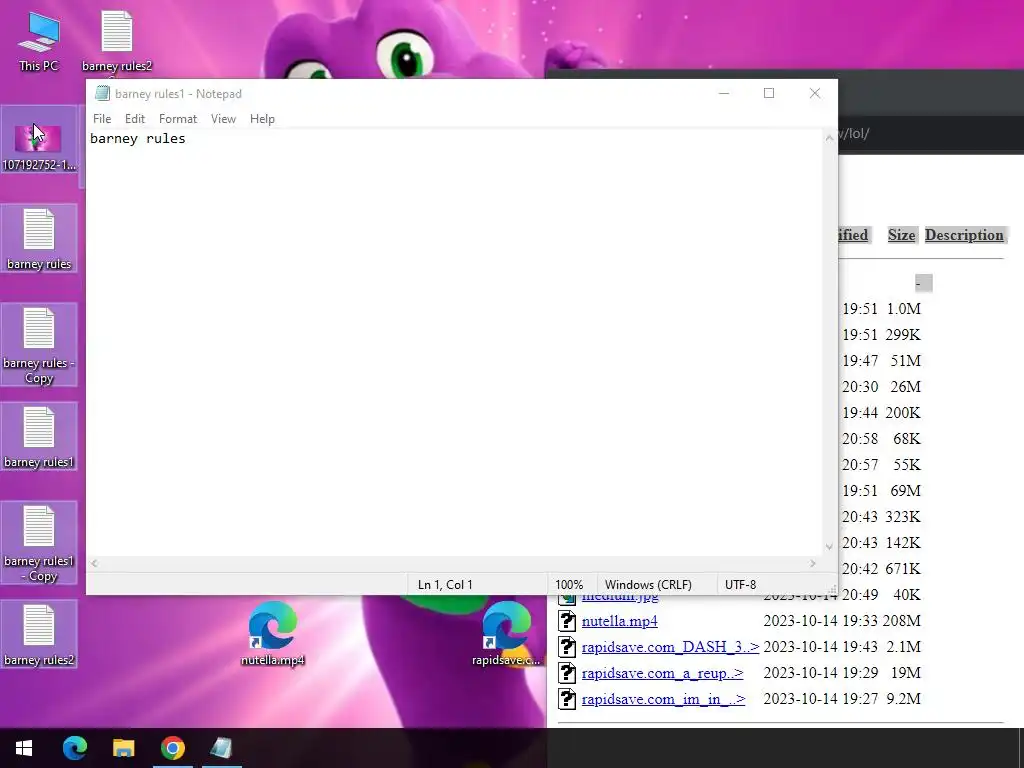Screen dimensions: 1024x768
Task: Sort browser listing by Description column
Action: tap(964, 235)
